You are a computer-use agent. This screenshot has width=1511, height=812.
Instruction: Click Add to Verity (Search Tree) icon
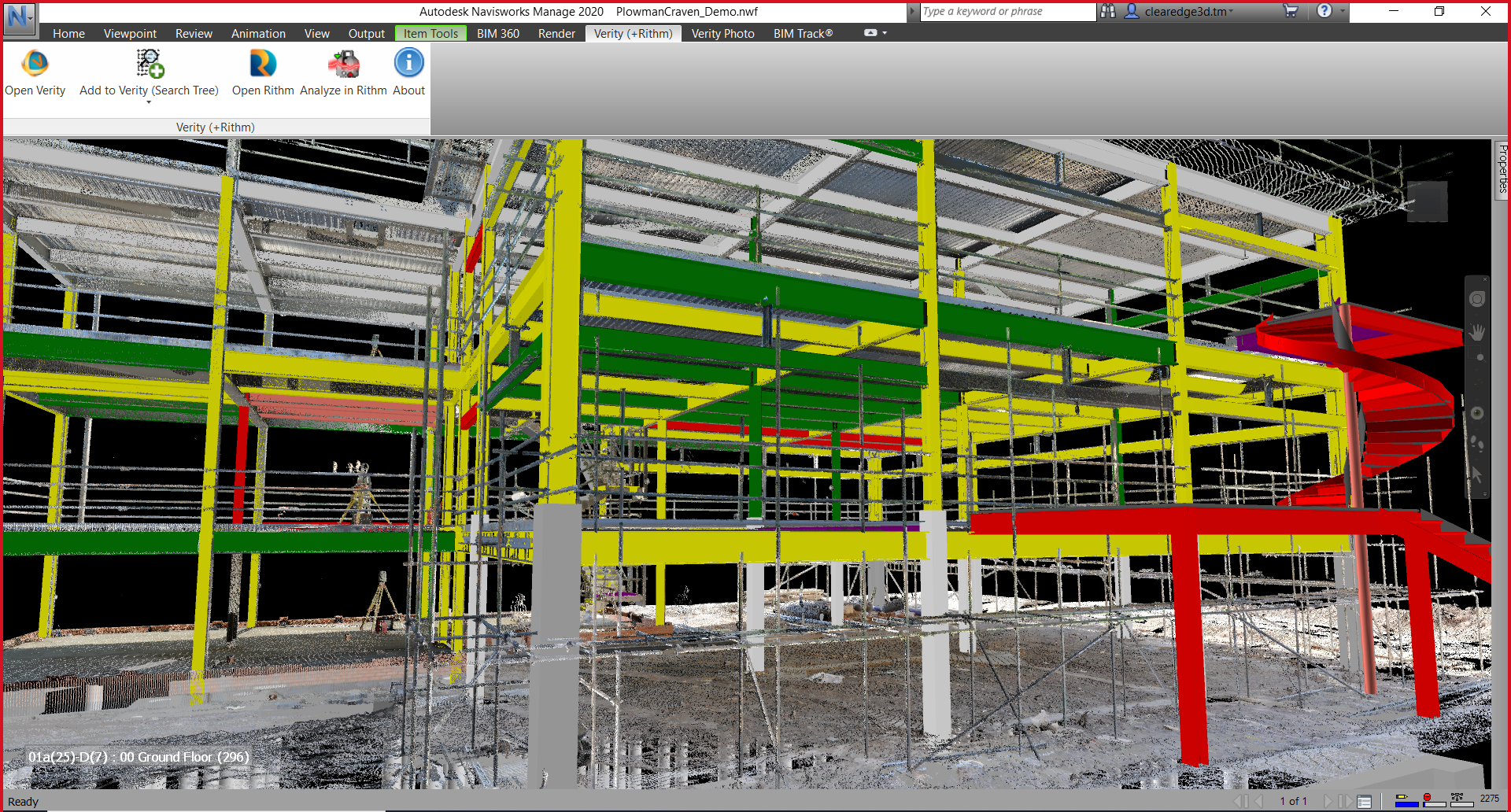(x=150, y=64)
